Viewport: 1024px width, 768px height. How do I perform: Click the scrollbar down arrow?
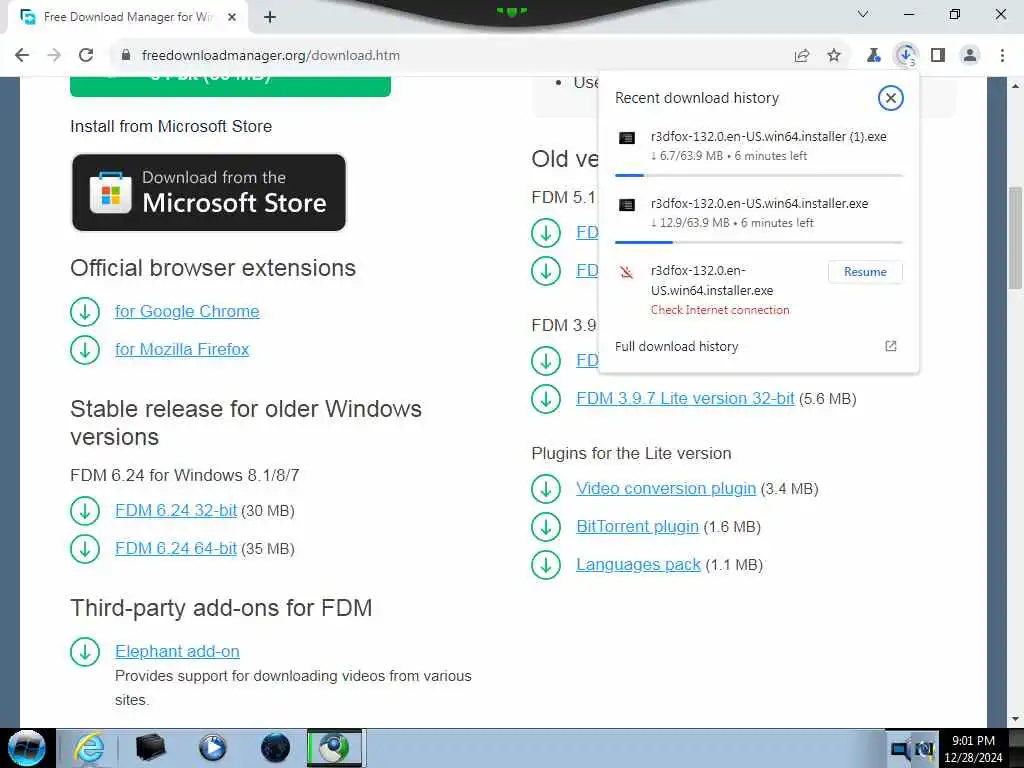[1015, 720]
